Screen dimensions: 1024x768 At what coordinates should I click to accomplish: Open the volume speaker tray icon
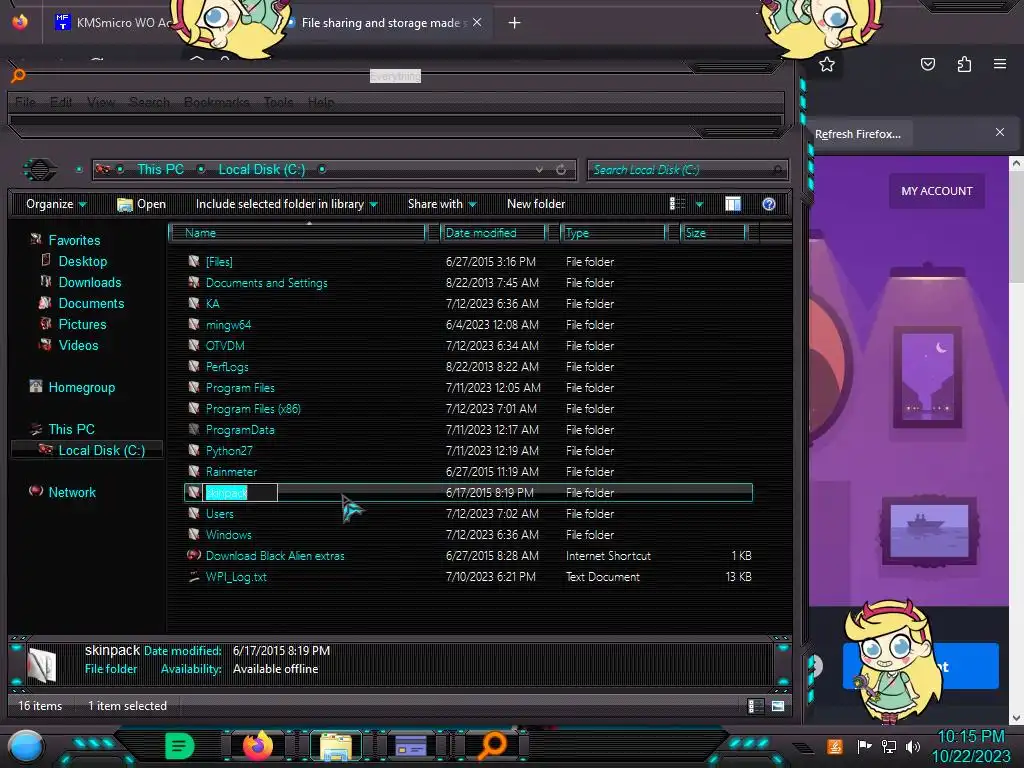click(913, 746)
